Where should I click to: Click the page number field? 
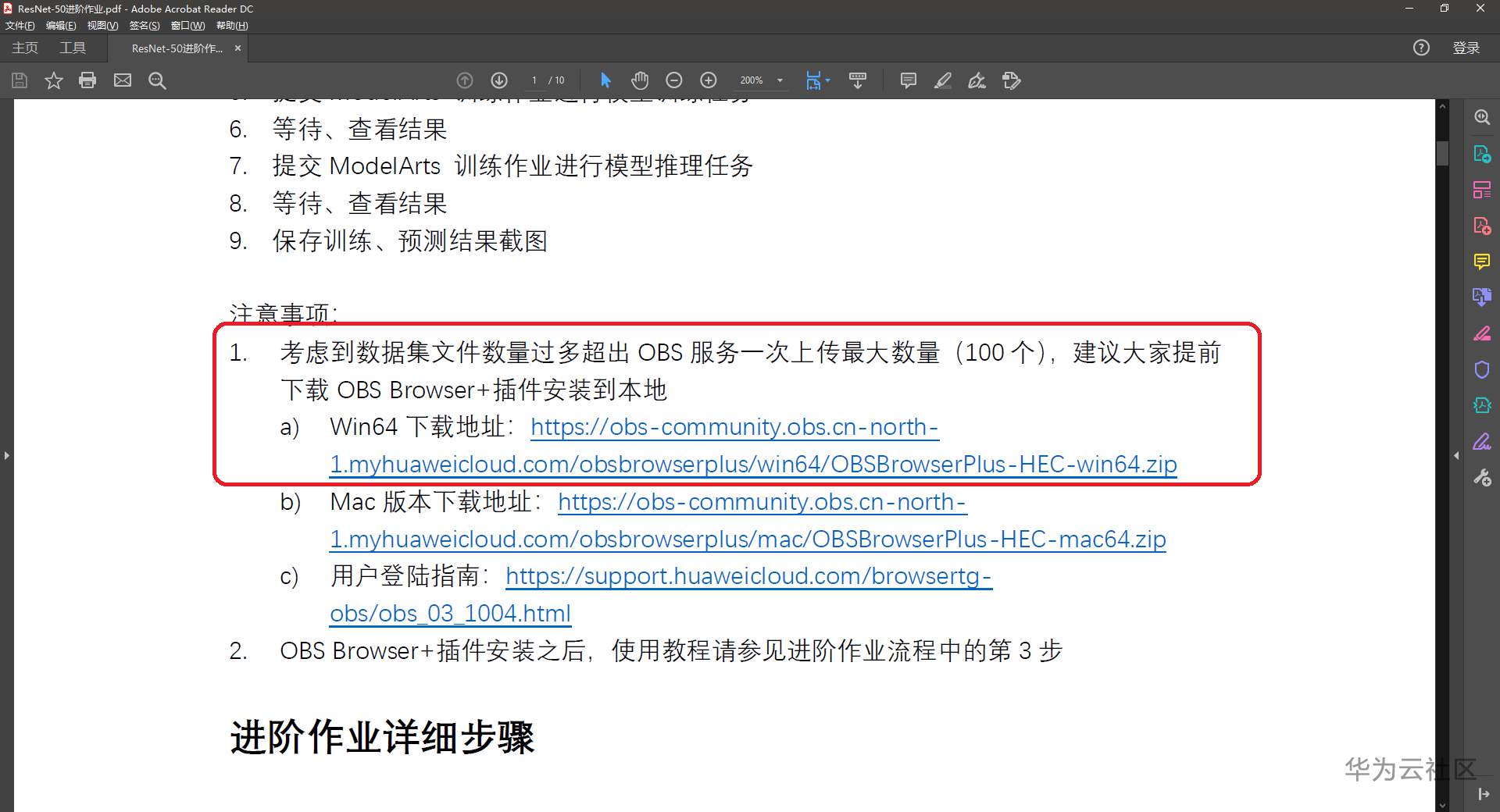pos(534,80)
